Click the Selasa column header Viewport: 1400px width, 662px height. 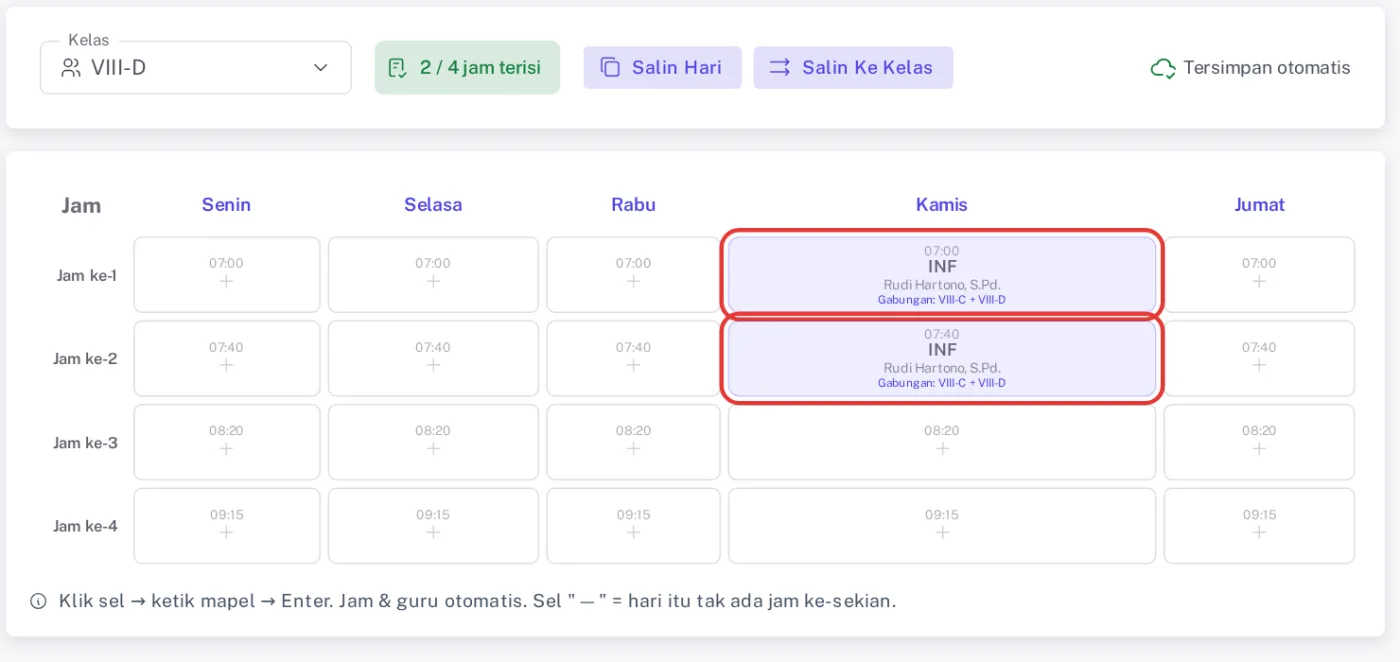433,205
